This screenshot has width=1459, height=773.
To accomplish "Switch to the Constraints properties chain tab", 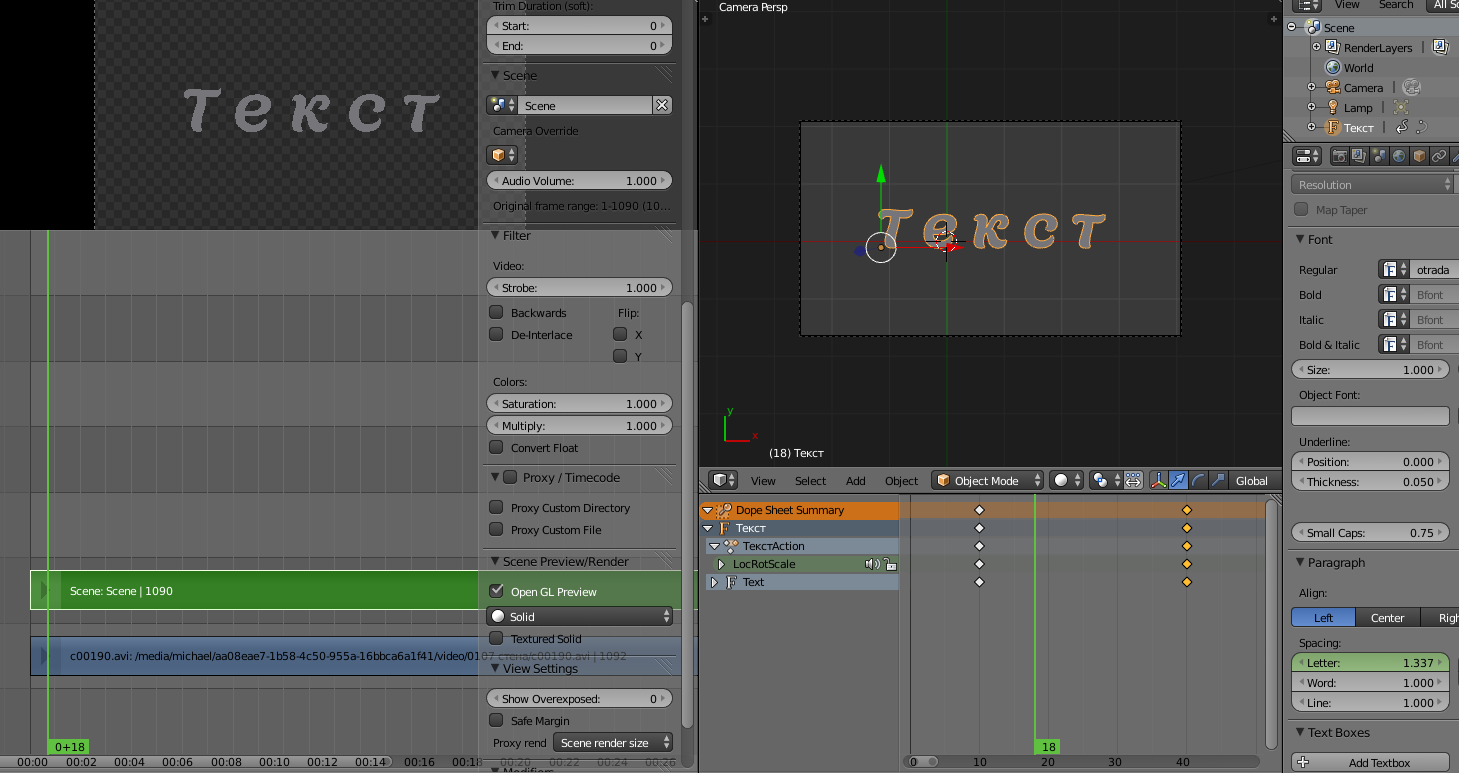I will pos(1439,156).
